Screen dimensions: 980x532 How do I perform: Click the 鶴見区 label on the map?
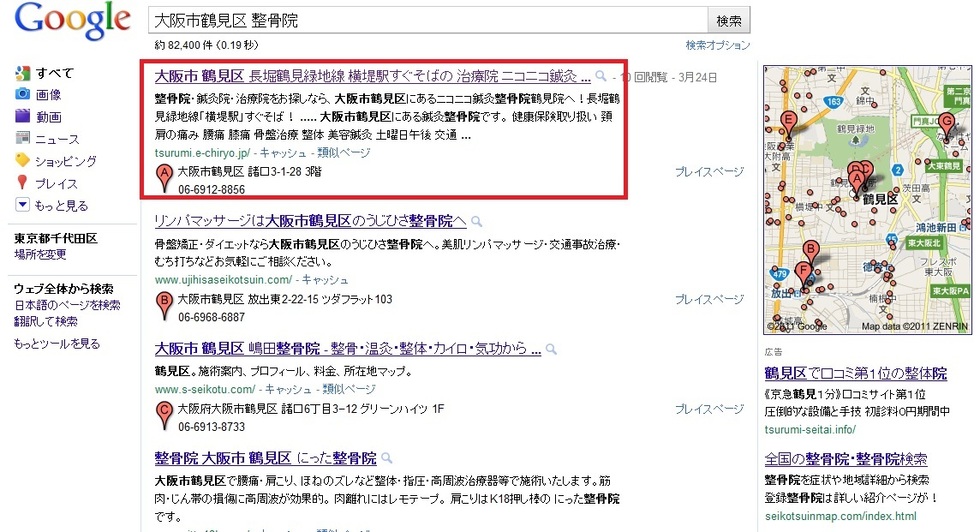pos(881,199)
